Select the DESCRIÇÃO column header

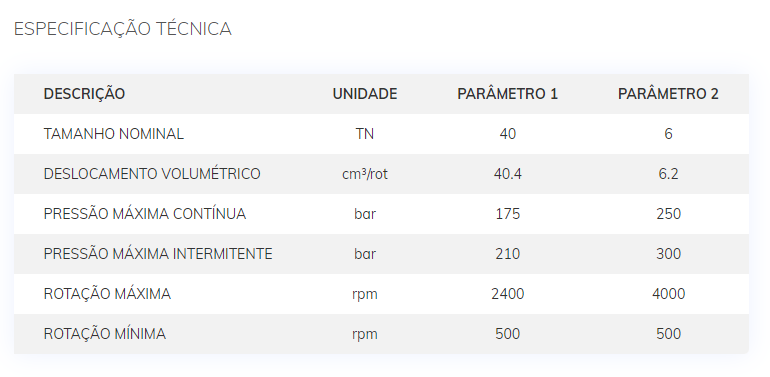pyautogui.click(x=84, y=94)
